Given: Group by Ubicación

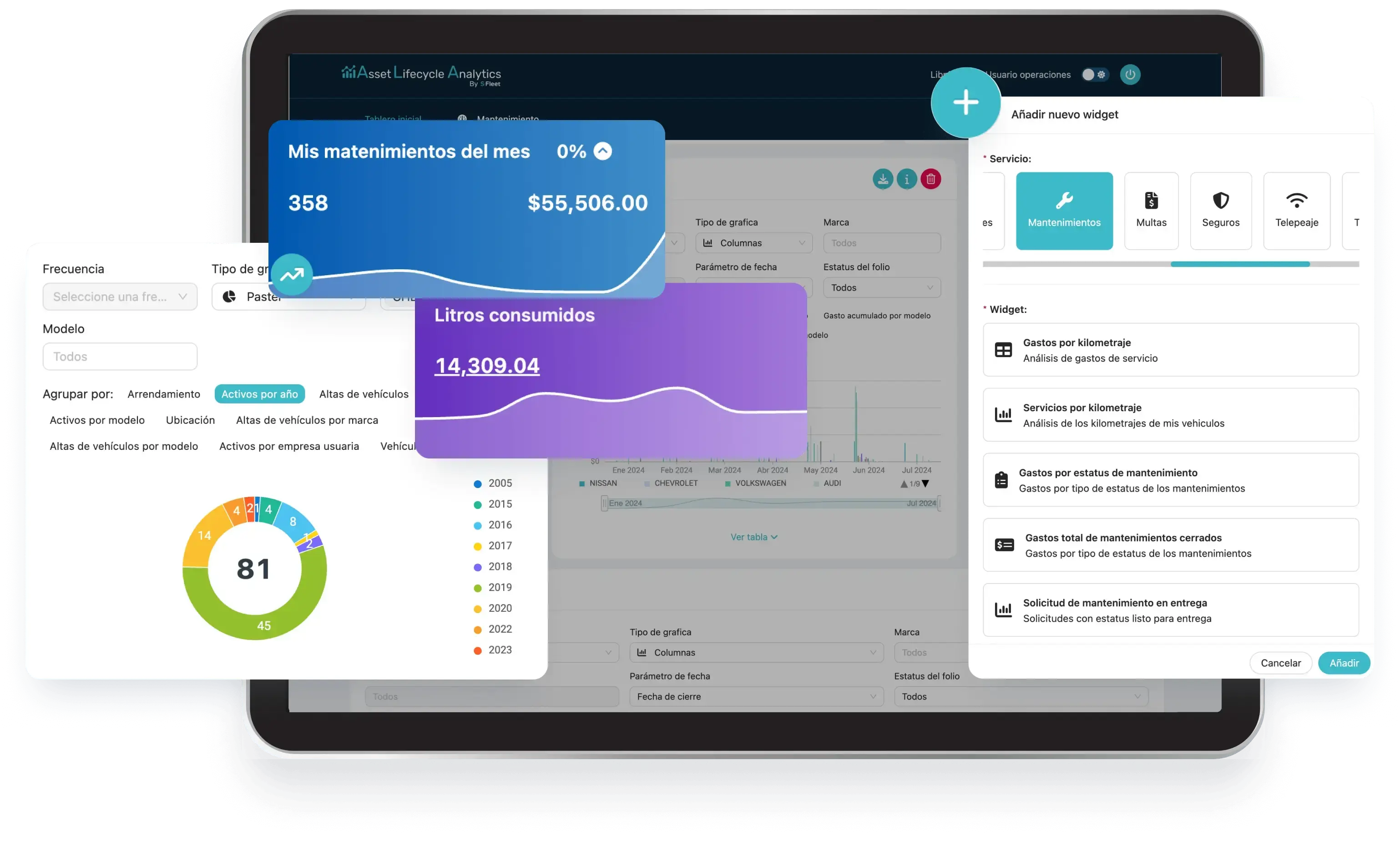Looking at the screenshot, I should (191, 420).
